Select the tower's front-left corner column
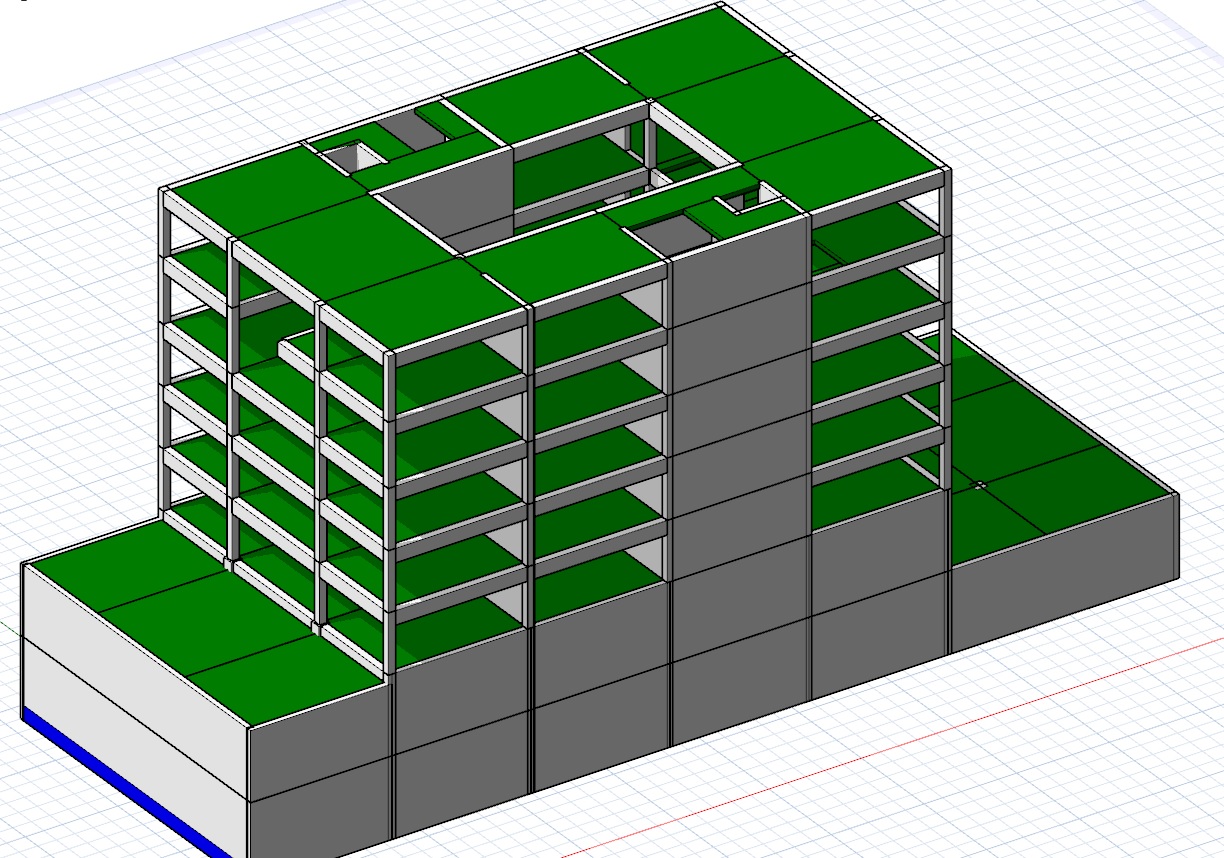Screen dimensions: 1224x858 (390, 520)
